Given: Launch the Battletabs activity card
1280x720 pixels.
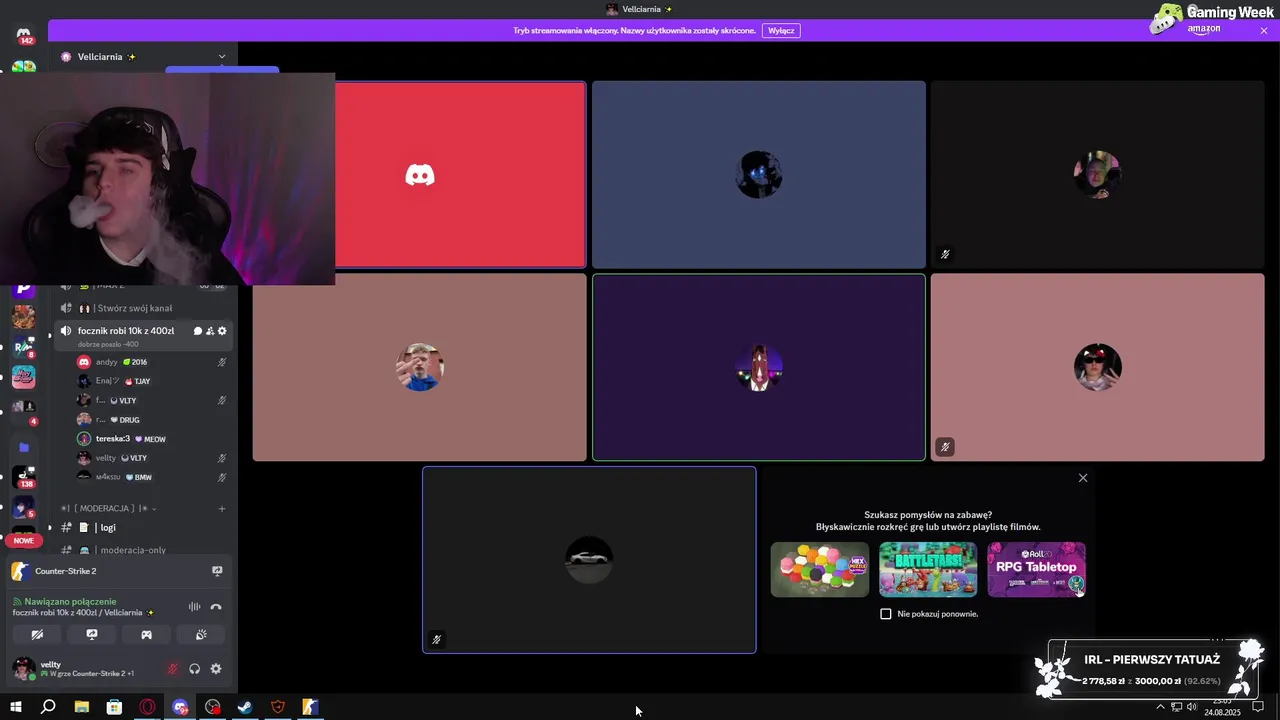Looking at the screenshot, I should click(928, 569).
